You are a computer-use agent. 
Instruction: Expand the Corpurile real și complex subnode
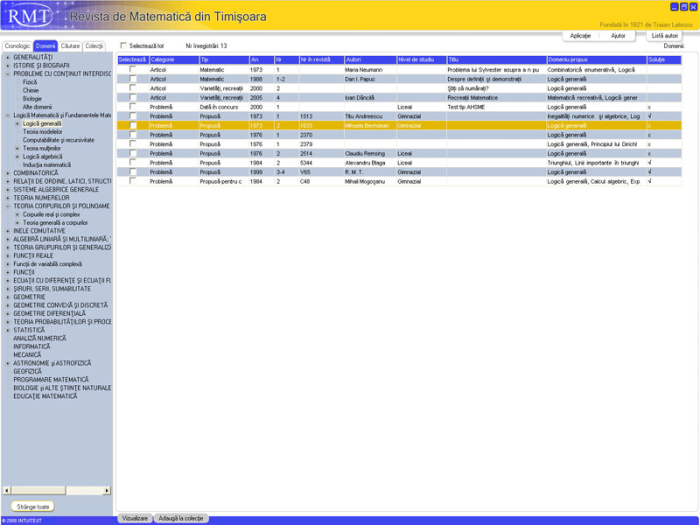[x=17, y=214]
